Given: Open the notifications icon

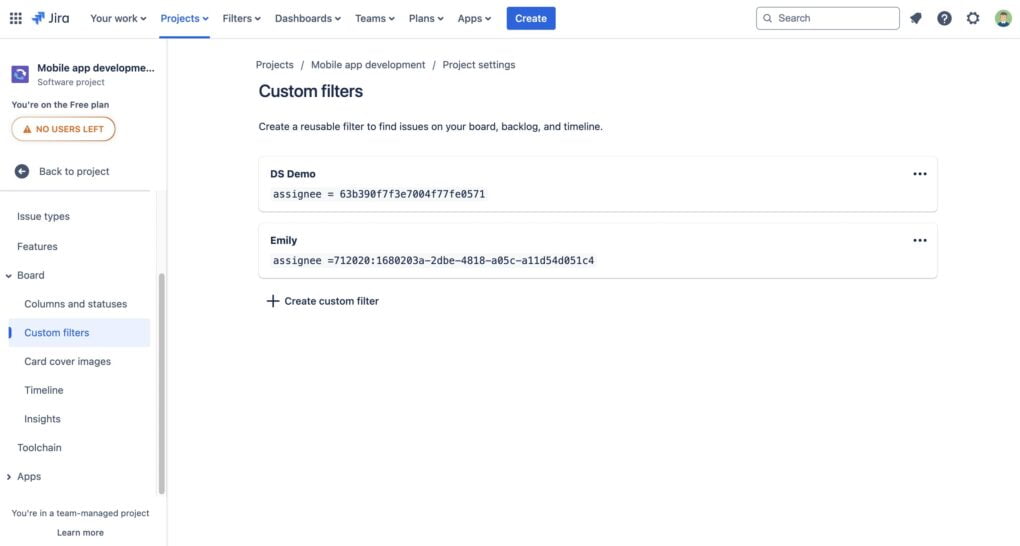Looking at the screenshot, I should click(x=916, y=18).
